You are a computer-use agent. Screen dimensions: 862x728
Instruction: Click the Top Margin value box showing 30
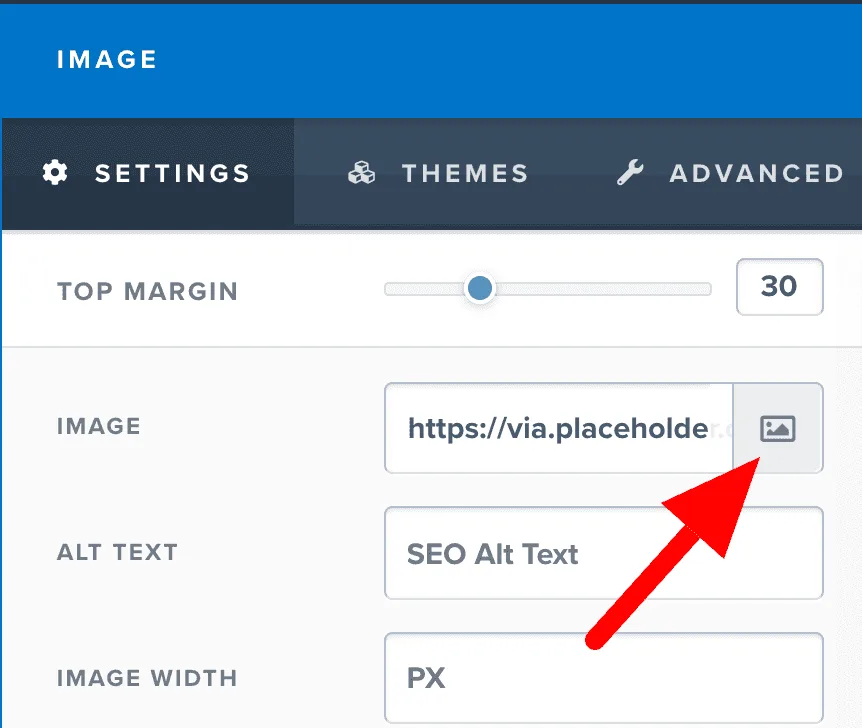pyautogui.click(x=780, y=287)
